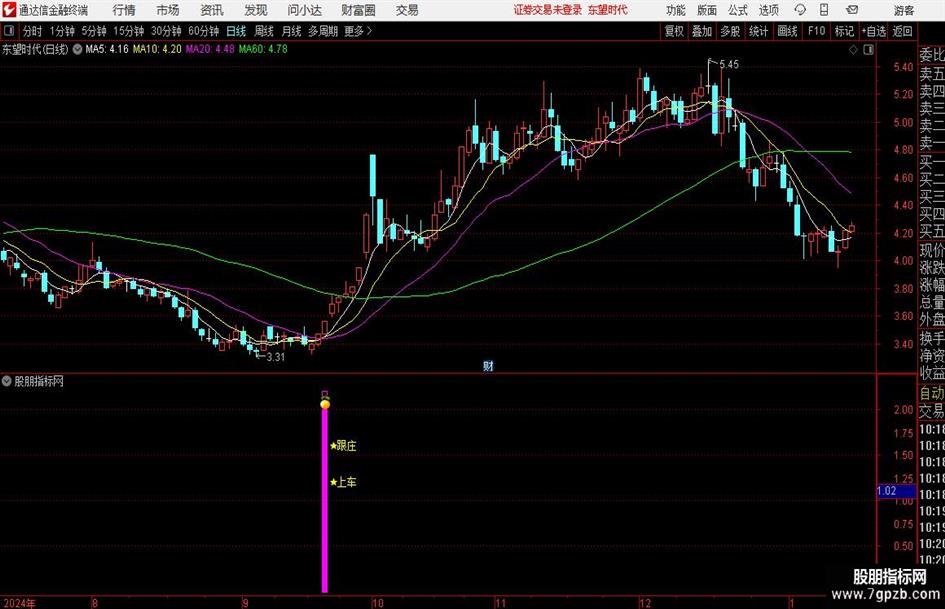Switch to 1分钟 chart period
This screenshot has height=609, width=945.
click(62, 31)
